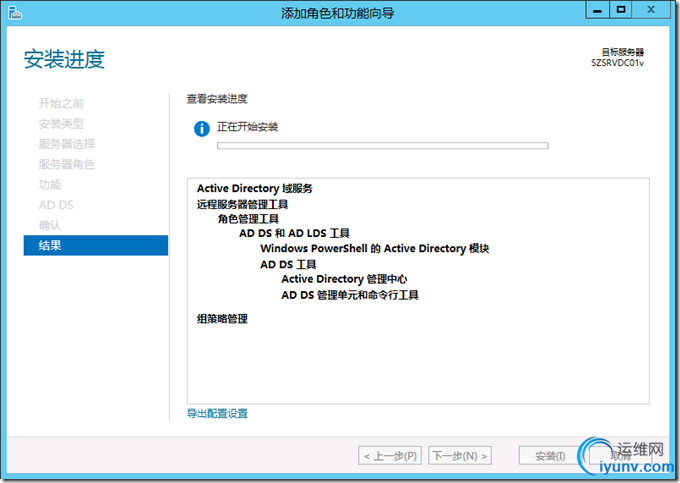Click the wizard icon in title bar

pyautogui.click(x=15, y=13)
